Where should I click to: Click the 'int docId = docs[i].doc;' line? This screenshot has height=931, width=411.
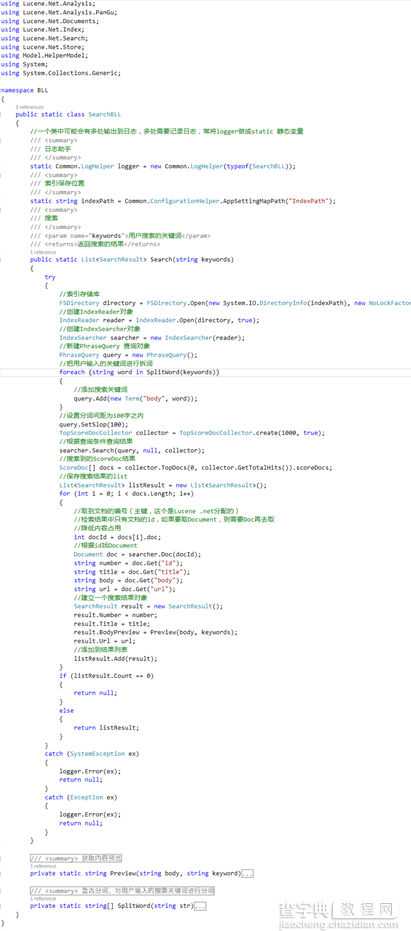(116, 537)
